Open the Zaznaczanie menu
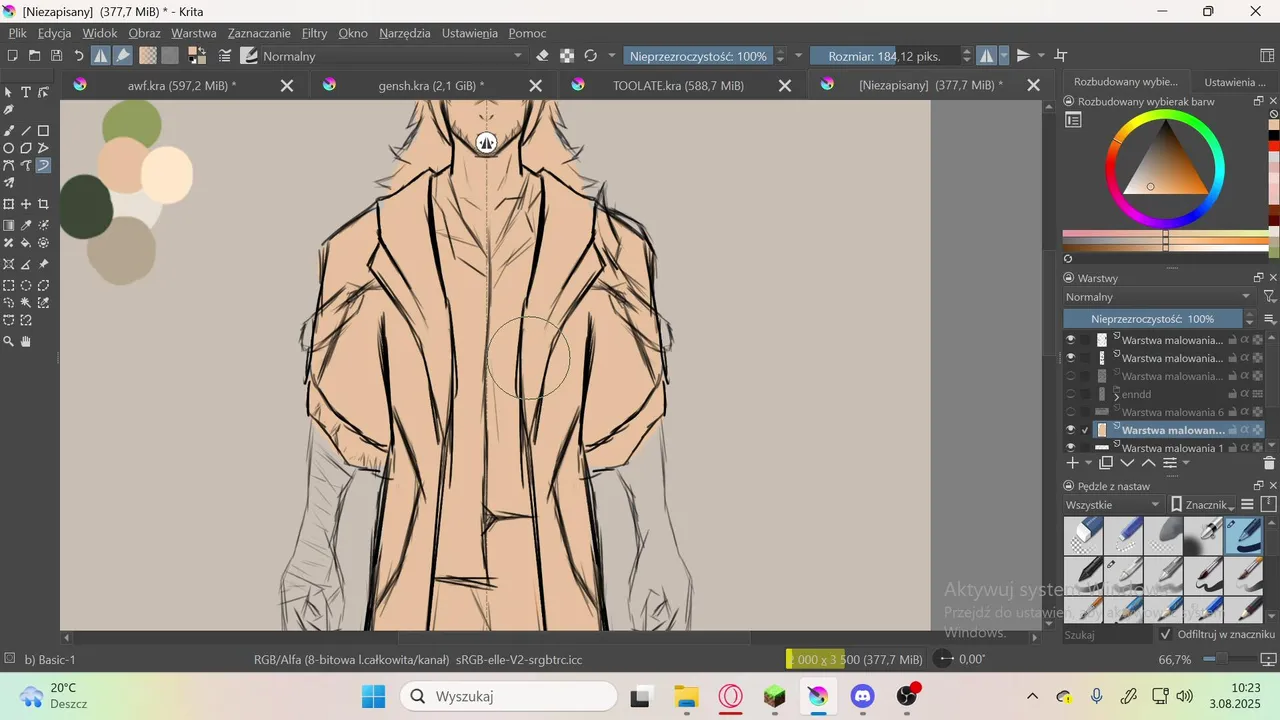This screenshot has width=1280, height=720. pyautogui.click(x=259, y=33)
